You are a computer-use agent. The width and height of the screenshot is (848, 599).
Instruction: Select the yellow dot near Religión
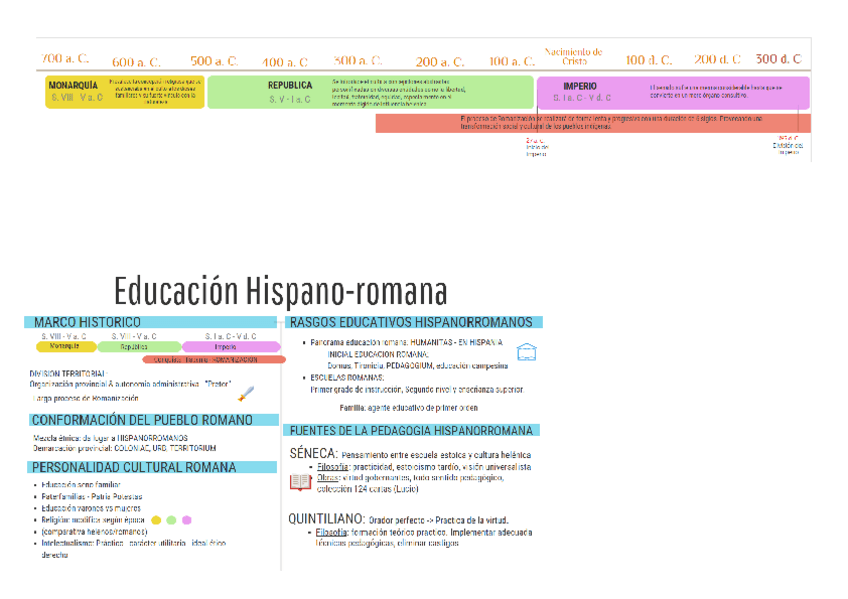[x=155, y=520]
